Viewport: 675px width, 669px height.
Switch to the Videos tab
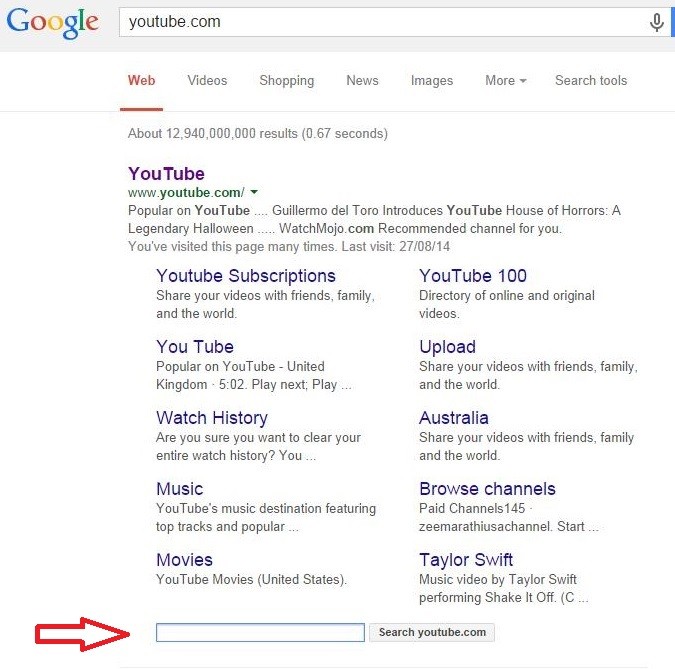[207, 81]
